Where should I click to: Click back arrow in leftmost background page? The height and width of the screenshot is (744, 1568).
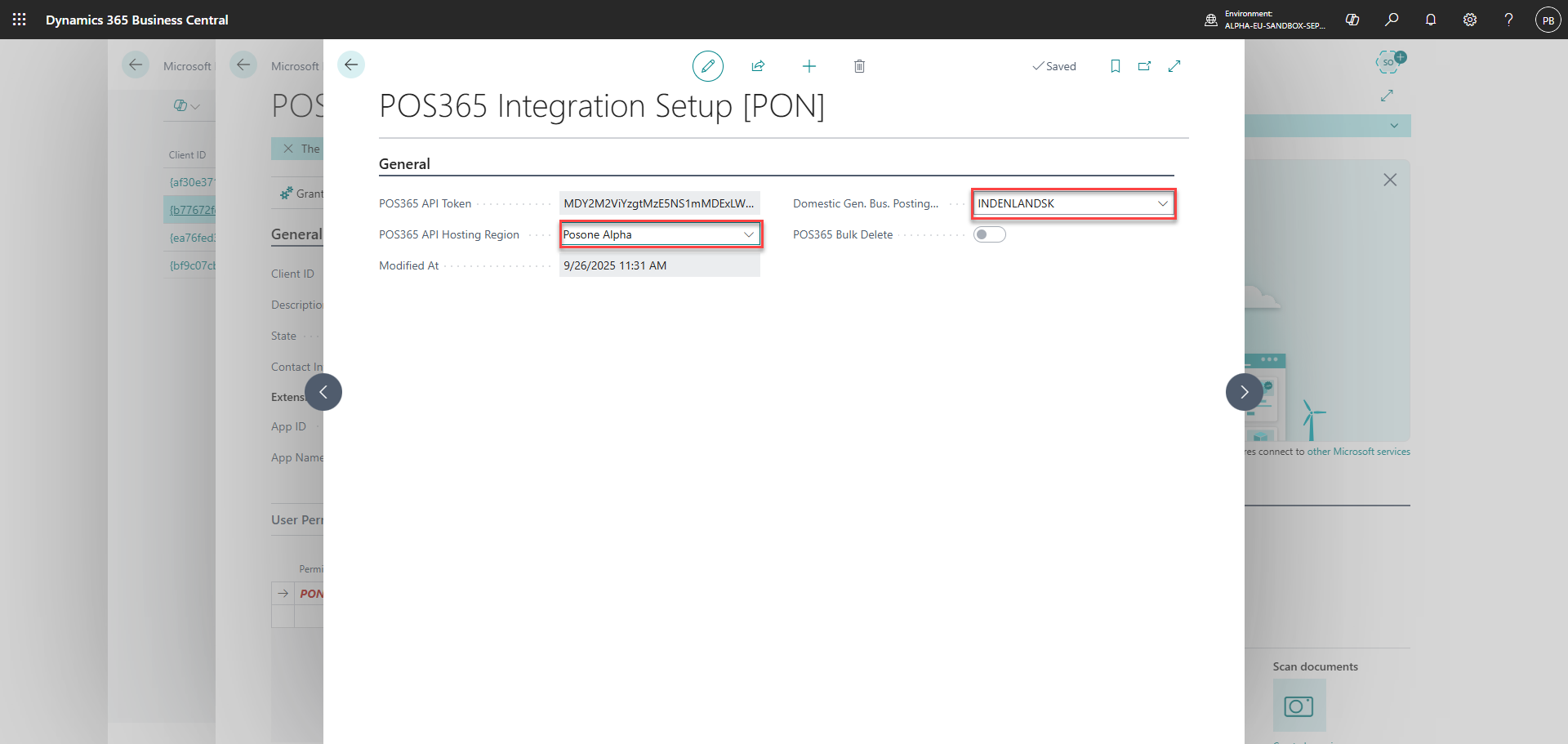click(136, 65)
